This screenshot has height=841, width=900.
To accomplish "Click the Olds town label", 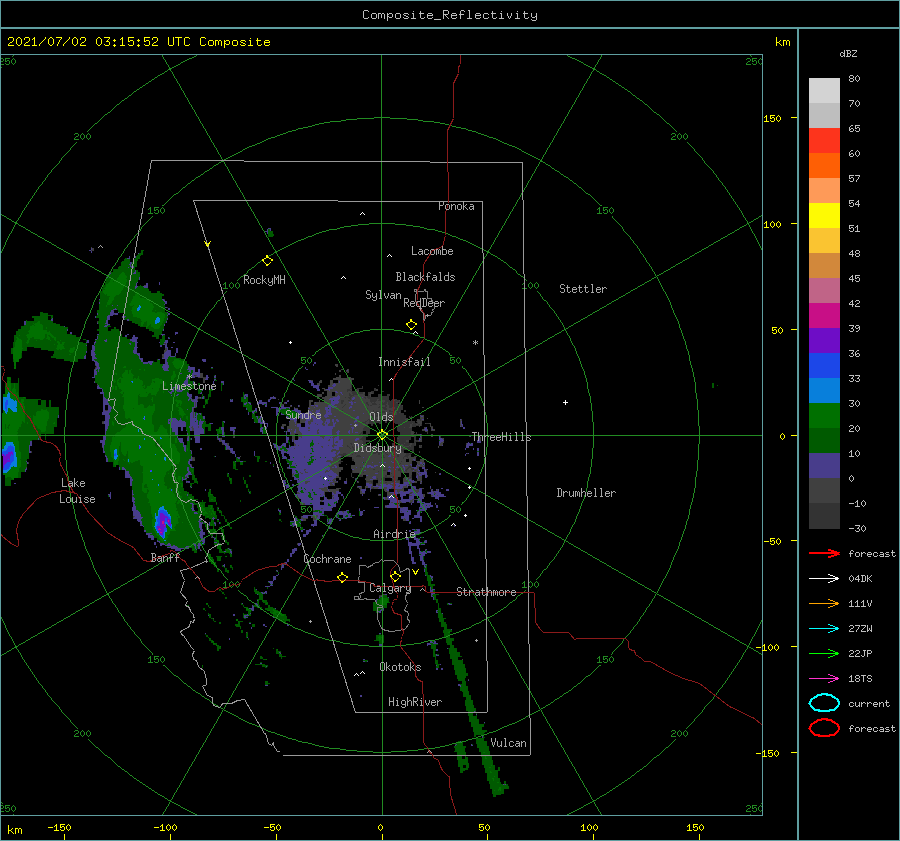I will click(x=381, y=417).
